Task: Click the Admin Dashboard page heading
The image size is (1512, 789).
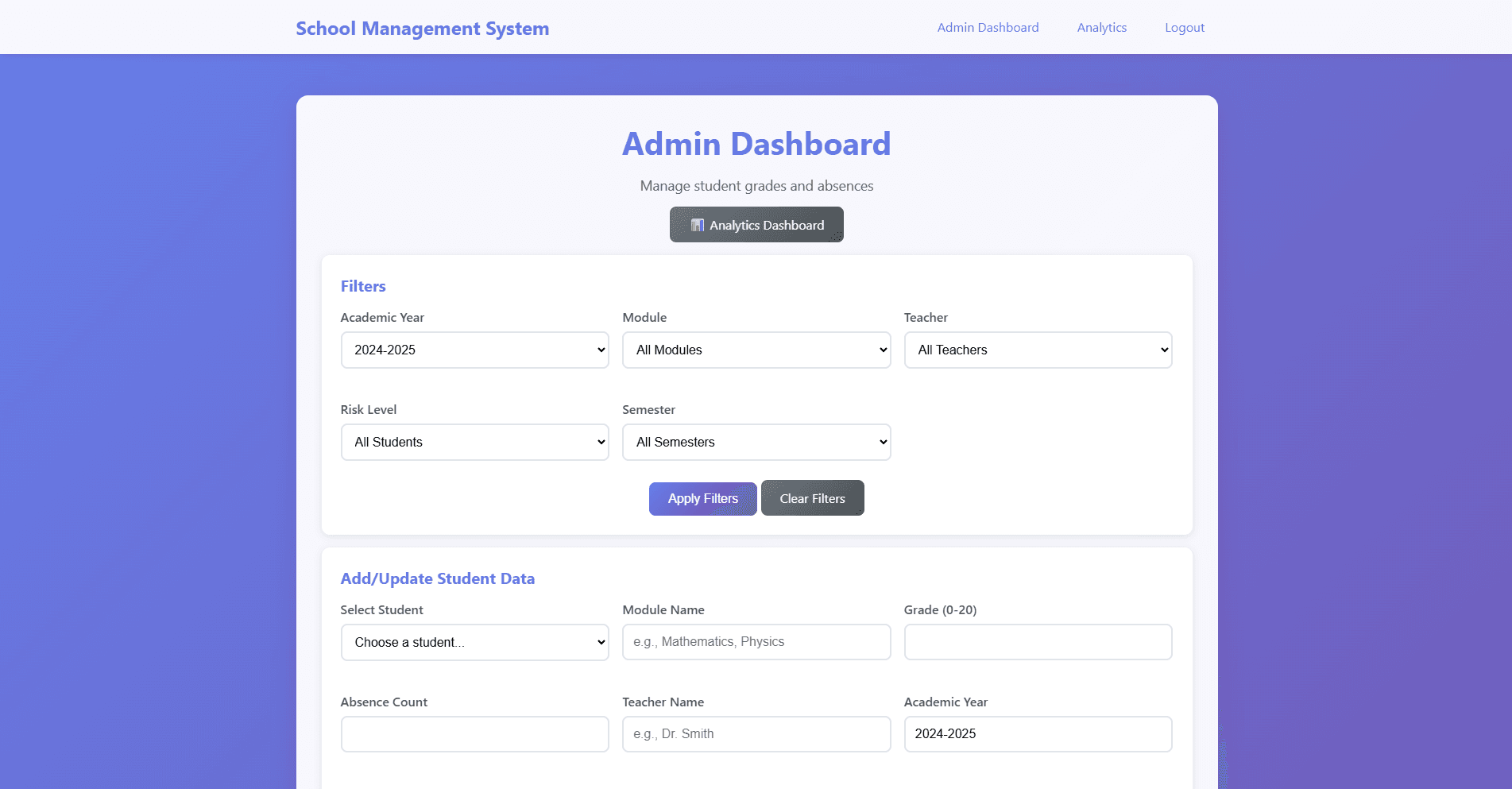Action: (x=756, y=145)
